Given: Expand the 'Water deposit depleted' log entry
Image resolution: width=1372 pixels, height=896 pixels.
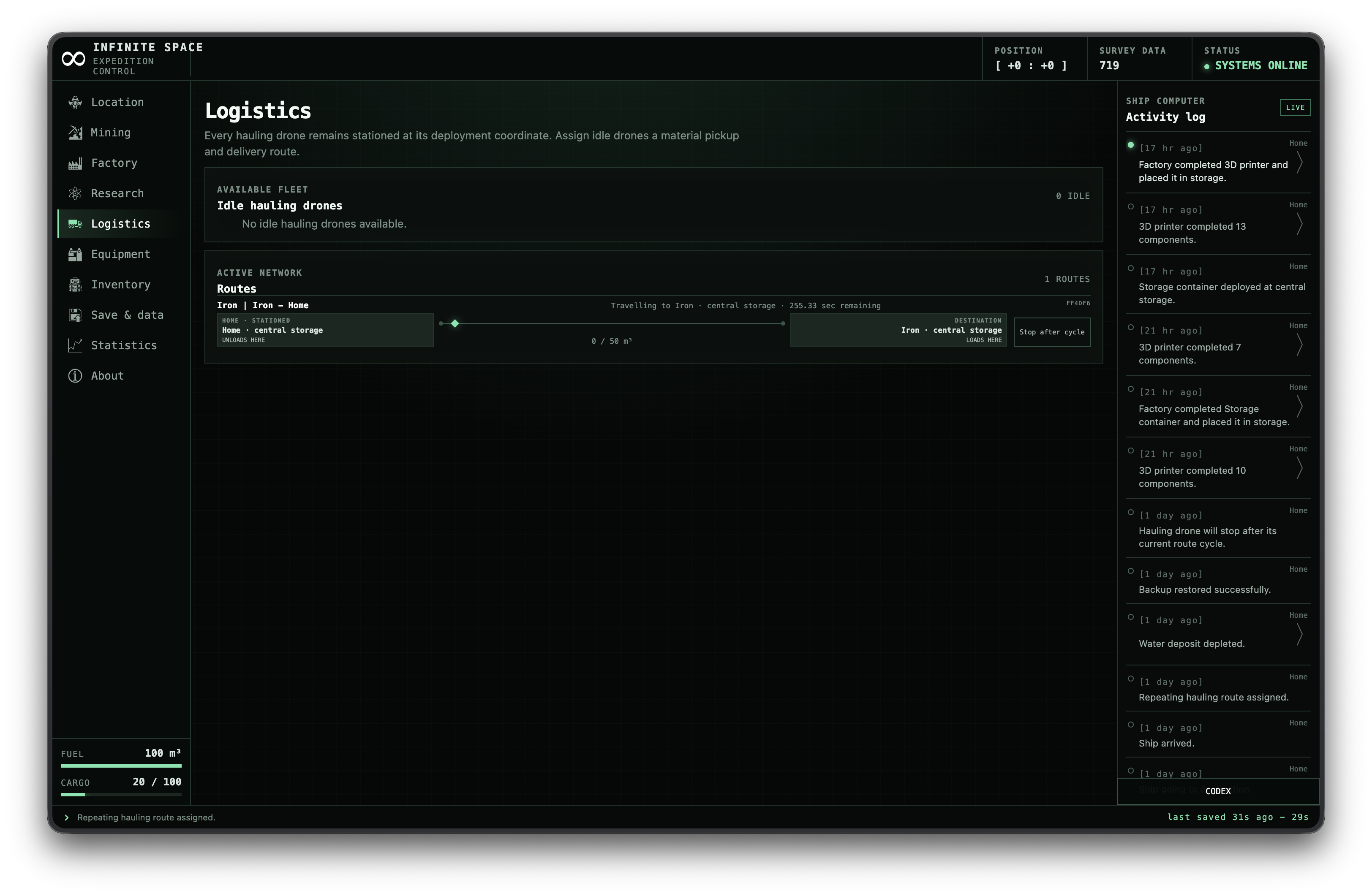Looking at the screenshot, I should point(1299,635).
